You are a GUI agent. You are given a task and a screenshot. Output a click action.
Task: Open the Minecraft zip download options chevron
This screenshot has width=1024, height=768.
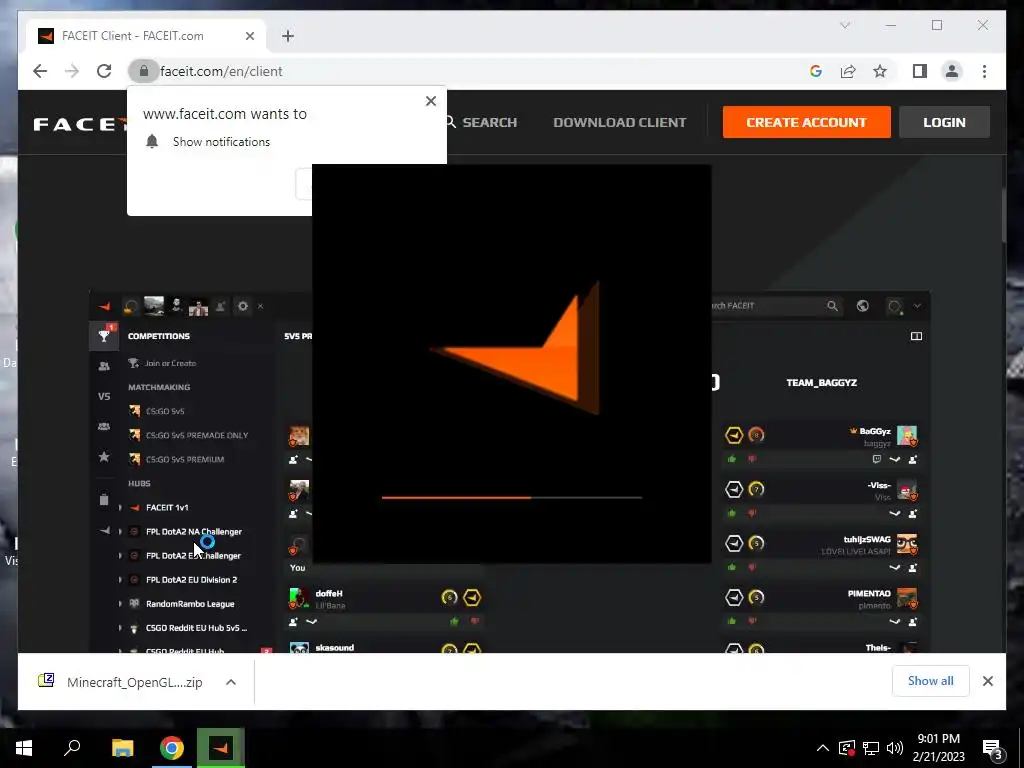[x=231, y=682]
